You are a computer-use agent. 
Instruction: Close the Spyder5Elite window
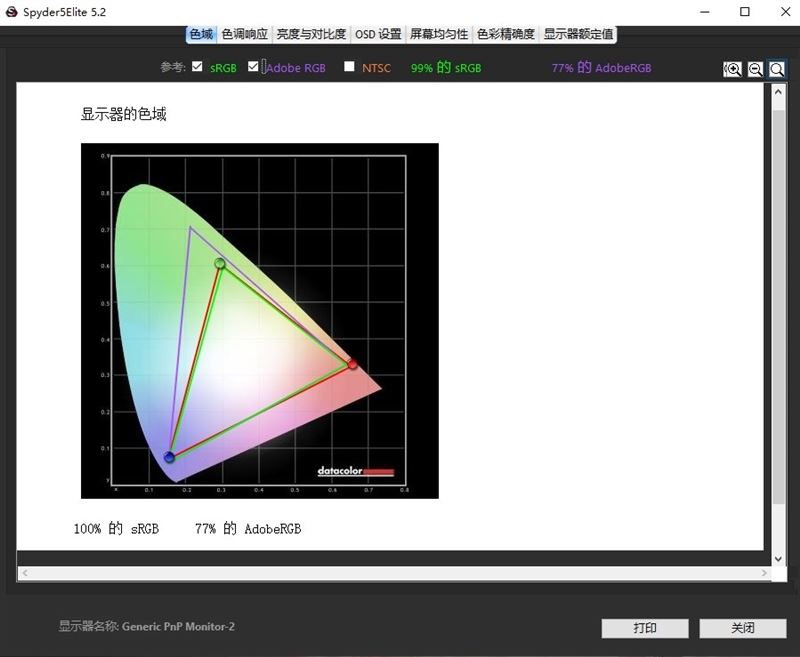pyautogui.click(x=785, y=12)
